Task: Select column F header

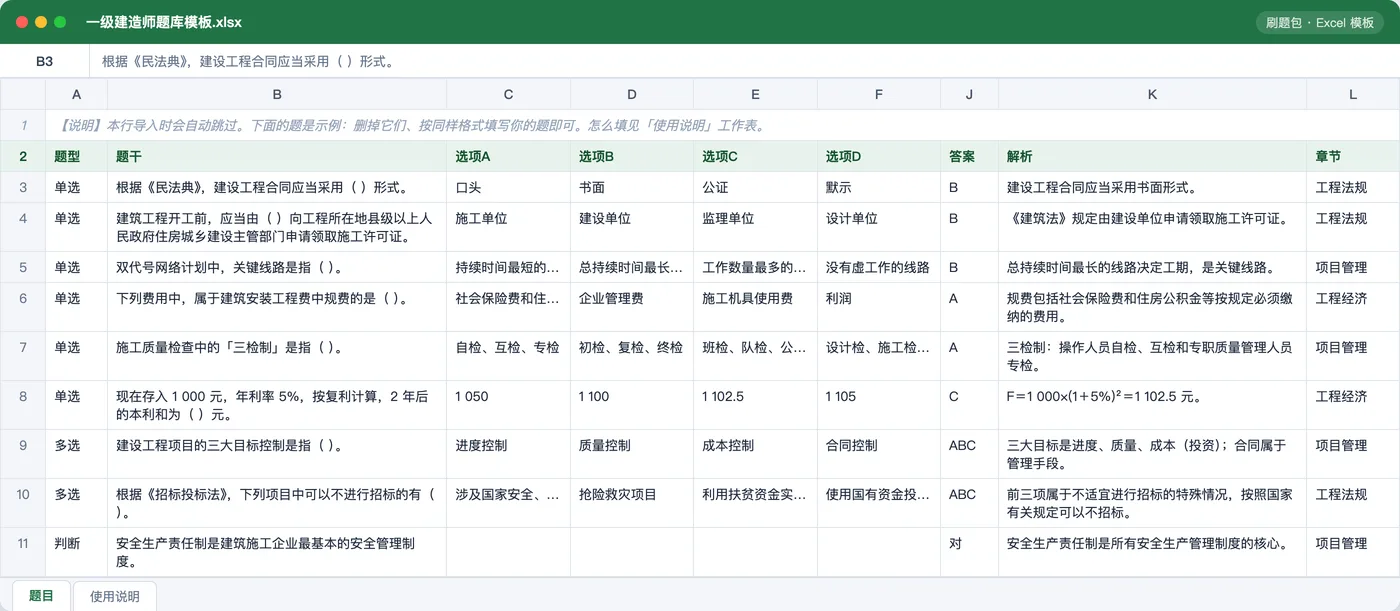Action: click(x=879, y=95)
